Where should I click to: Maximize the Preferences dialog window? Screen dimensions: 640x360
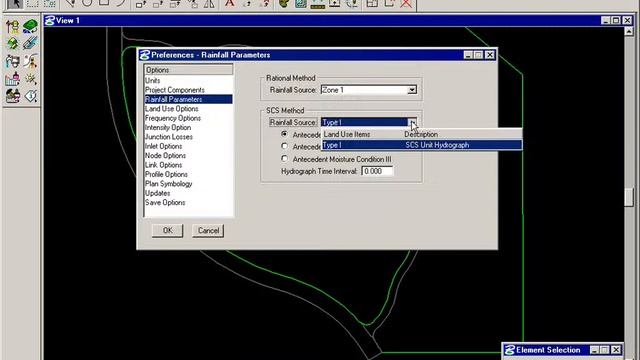[x=479, y=55]
